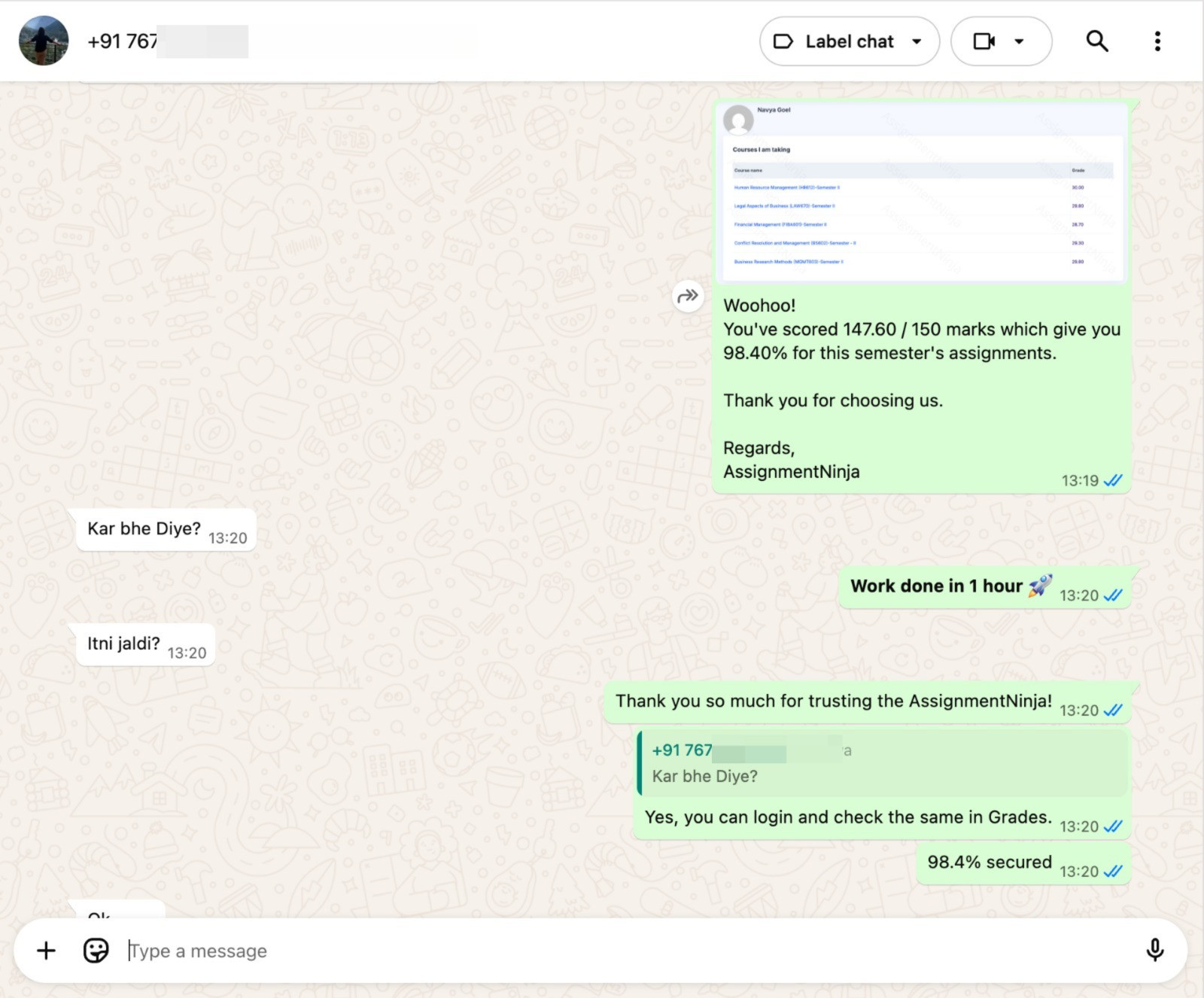Open the contact's profile picture
Screen dimensions: 1204x998
[x=44, y=41]
